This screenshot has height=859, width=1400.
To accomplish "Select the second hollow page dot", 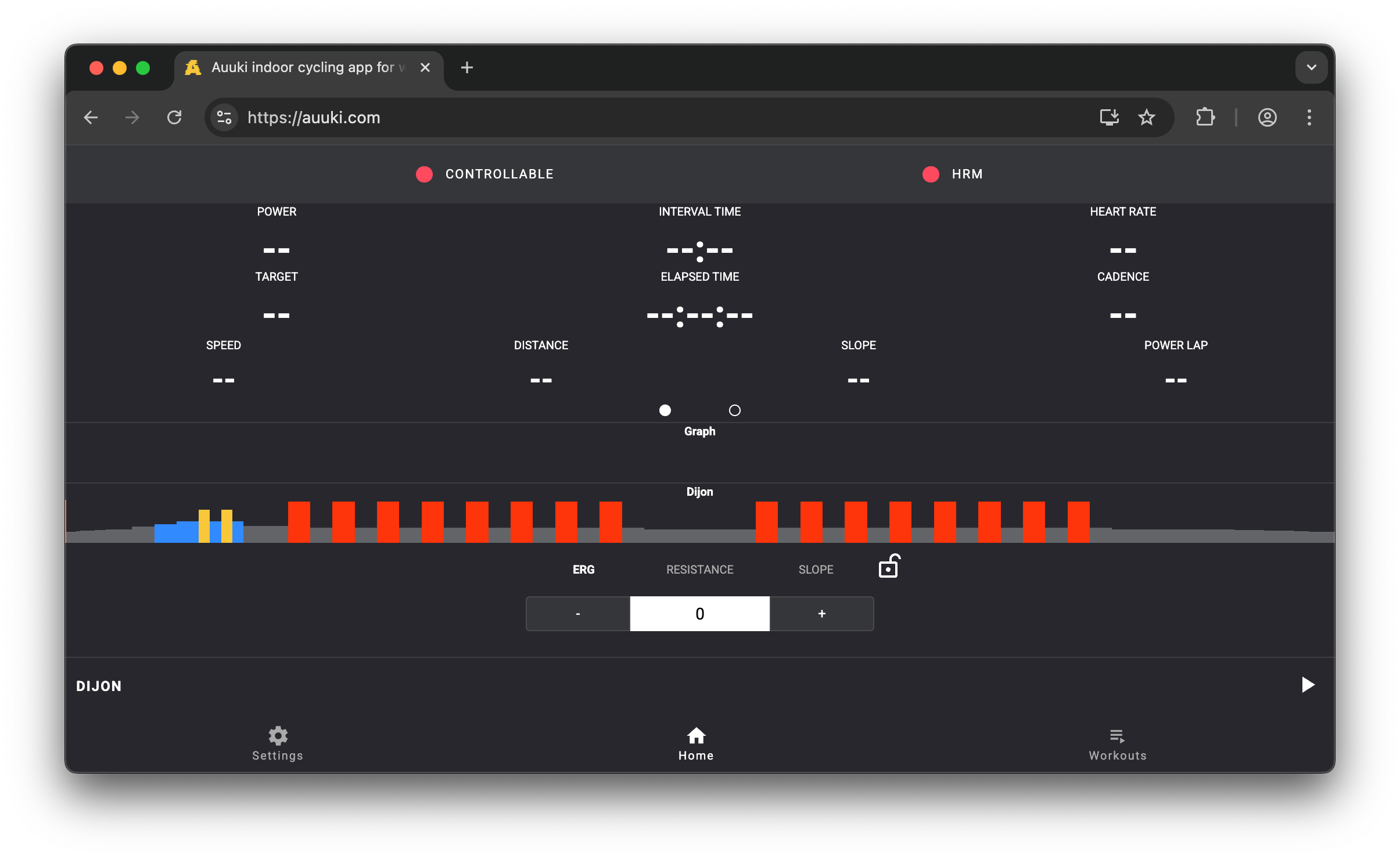I will [735, 410].
